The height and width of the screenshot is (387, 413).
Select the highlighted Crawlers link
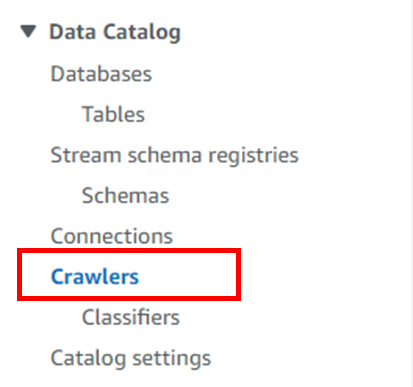(95, 277)
